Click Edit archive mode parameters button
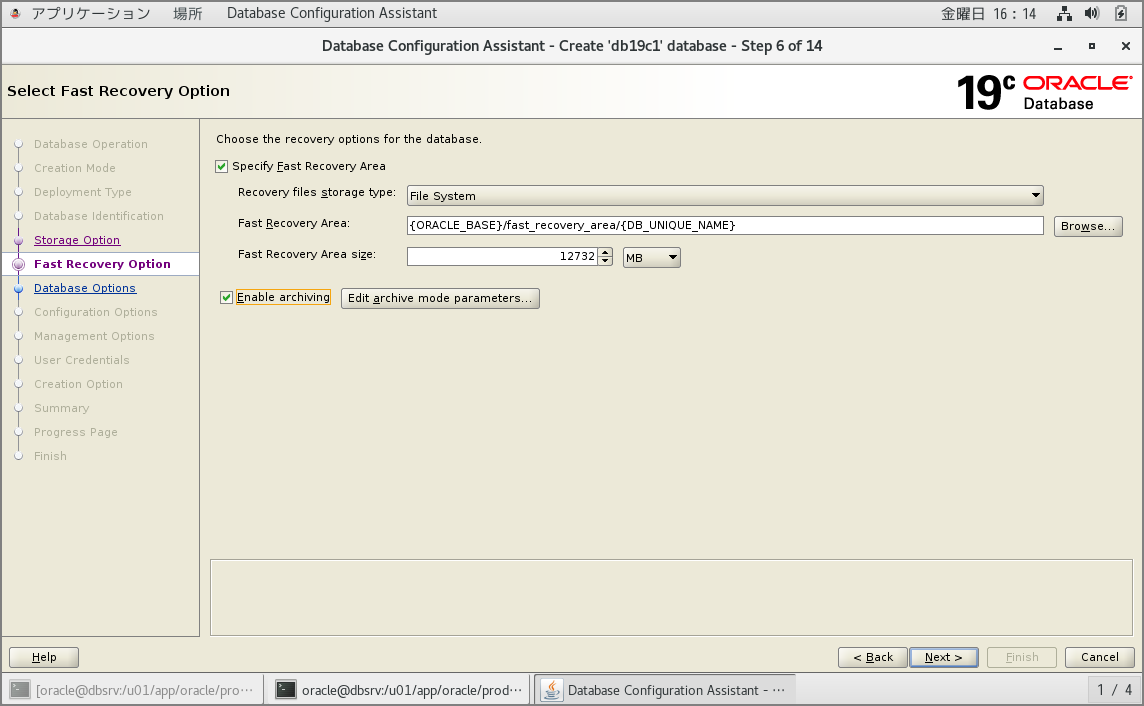This screenshot has height=706, width=1144. 440,298
